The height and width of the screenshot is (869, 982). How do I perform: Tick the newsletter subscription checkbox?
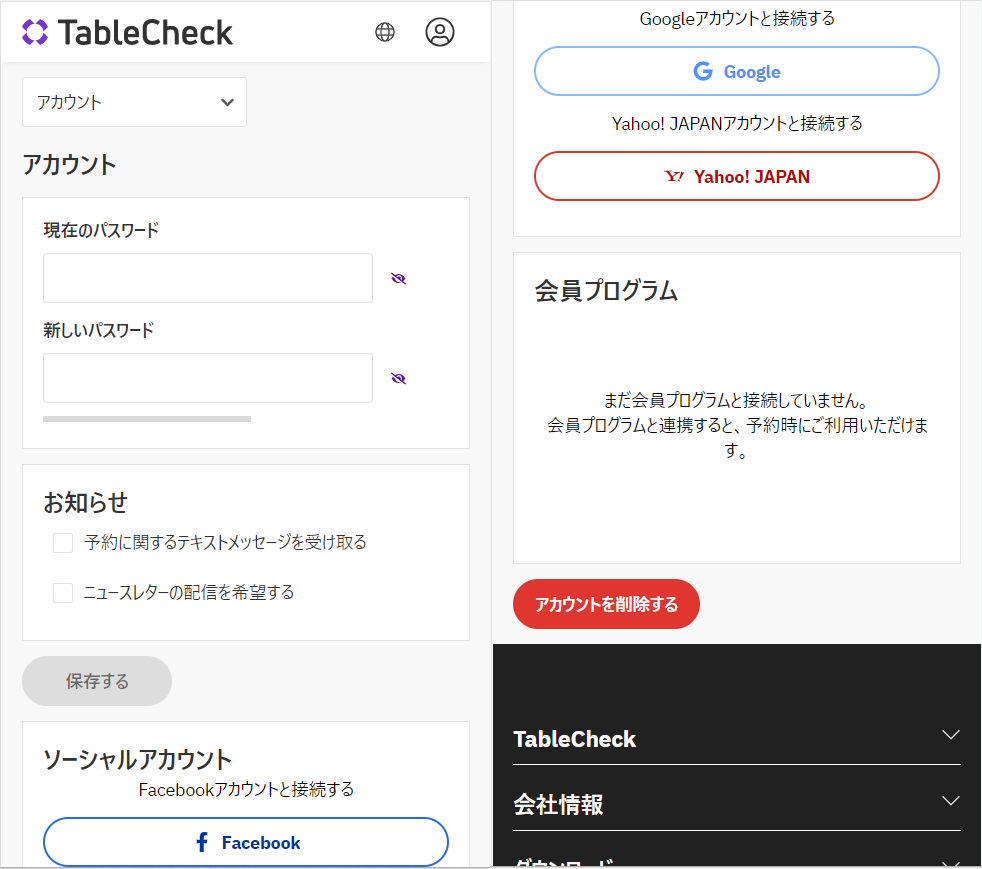click(63, 593)
